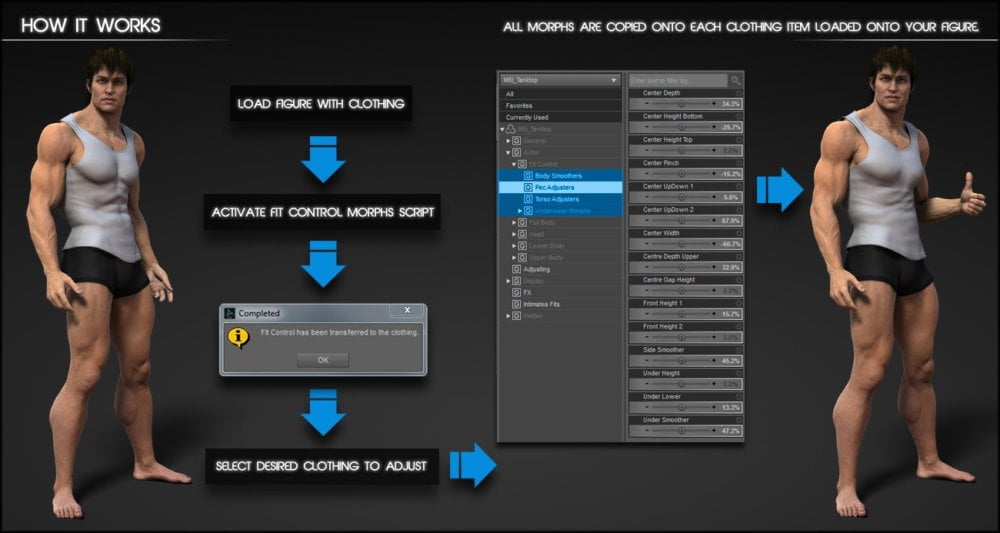Screen dimensions: 1000x533
Task: Click the group icon beside Hidden
Action: (x=517, y=316)
